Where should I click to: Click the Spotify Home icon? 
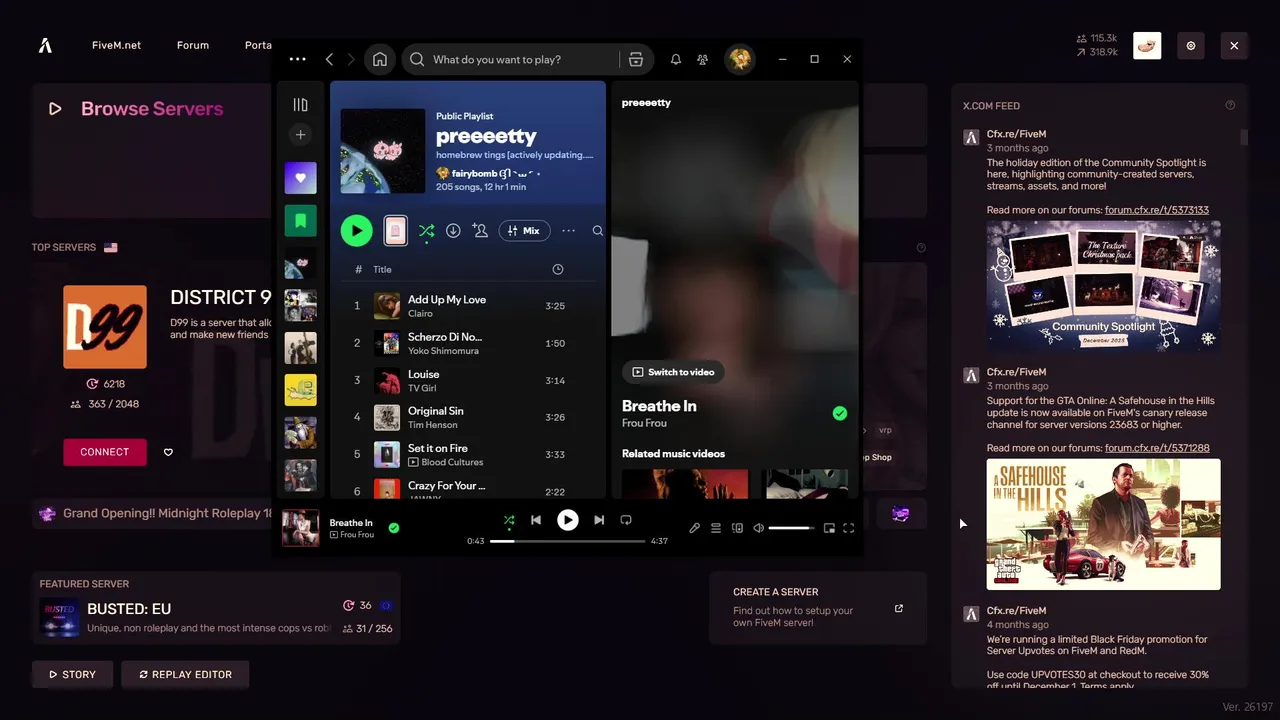pyautogui.click(x=380, y=59)
